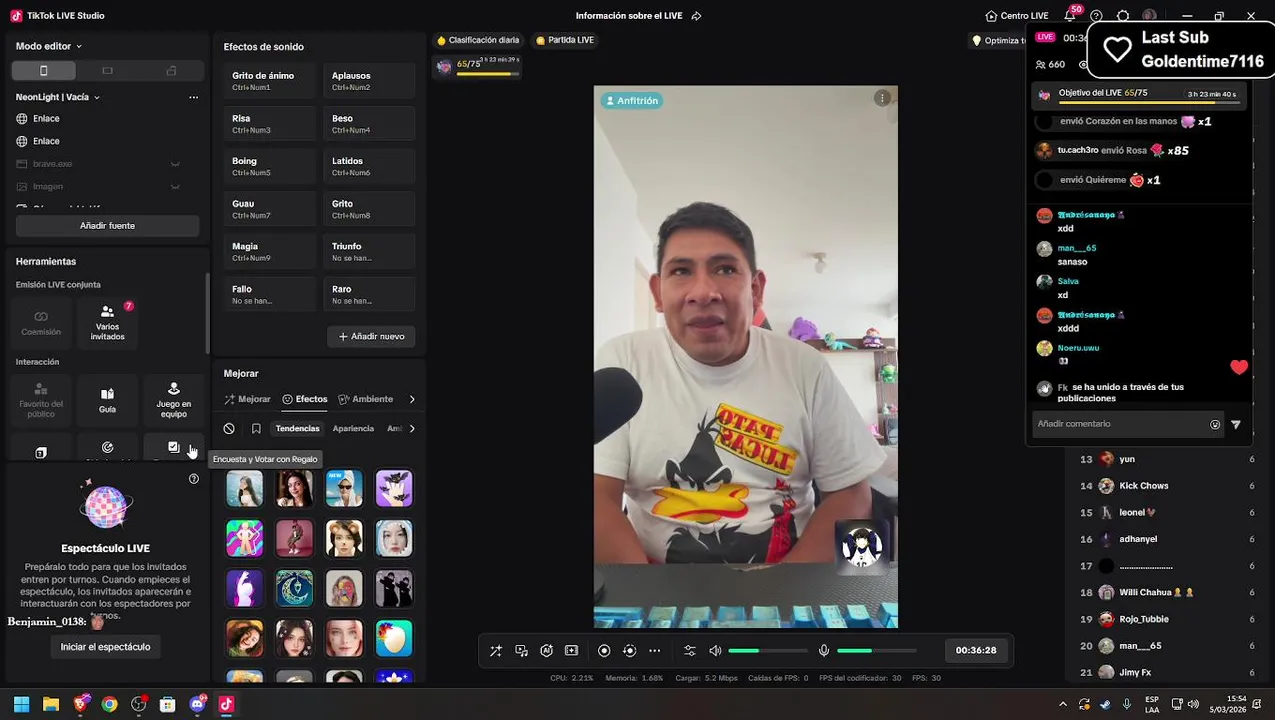The image size is (1275, 720).
Task: Toggle visibility of brave.exe source
Action: (175, 164)
